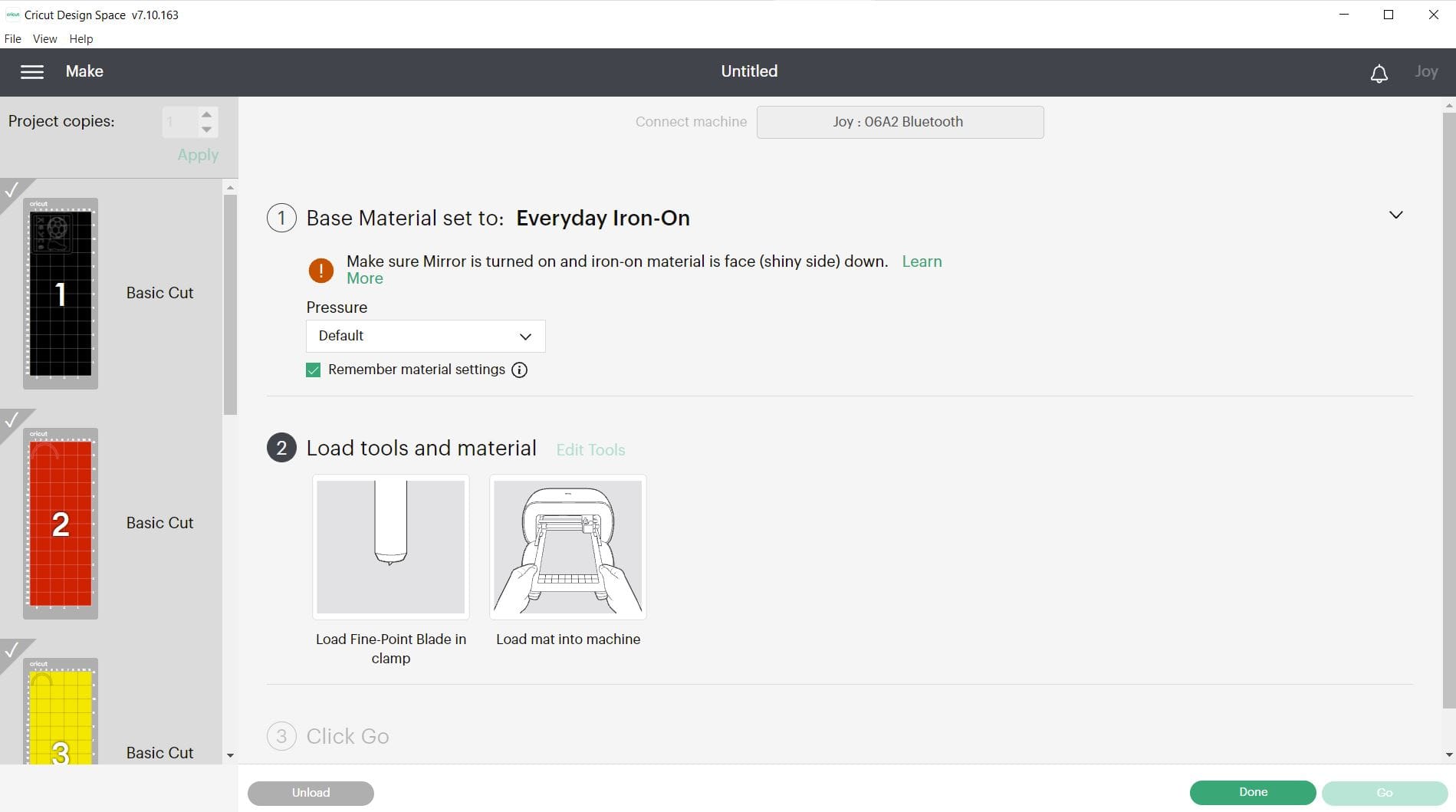1456x812 pixels.
Task: Click the Everyday Iron-On material name
Action: [603, 219]
